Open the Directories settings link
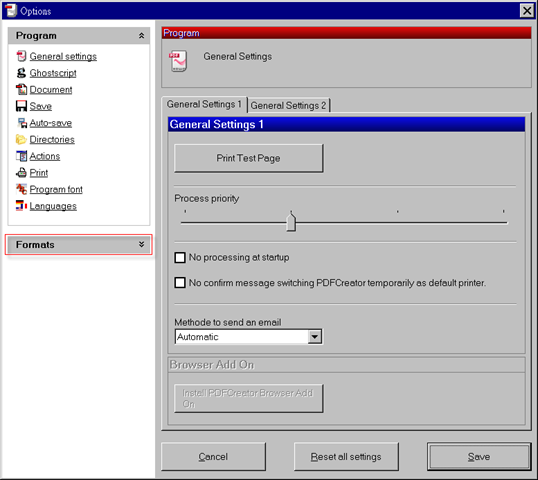538x480 pixels. (x=52, y=139)
